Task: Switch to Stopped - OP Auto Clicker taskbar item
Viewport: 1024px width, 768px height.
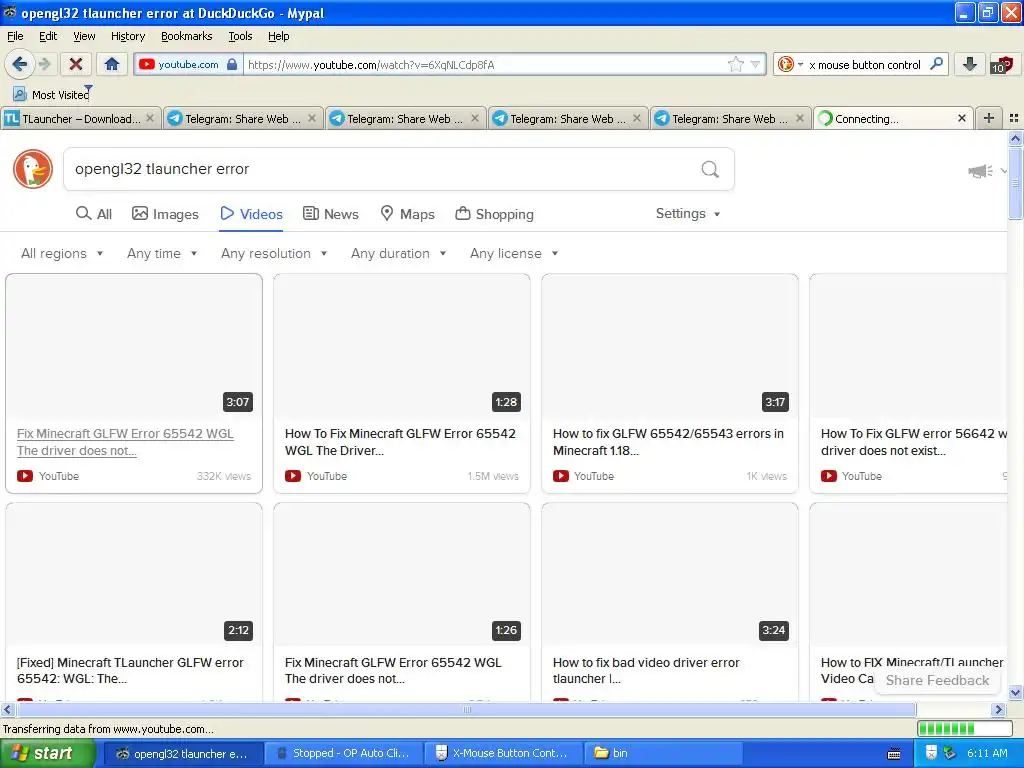Action: pyautogui.click(x=344, y=754)
